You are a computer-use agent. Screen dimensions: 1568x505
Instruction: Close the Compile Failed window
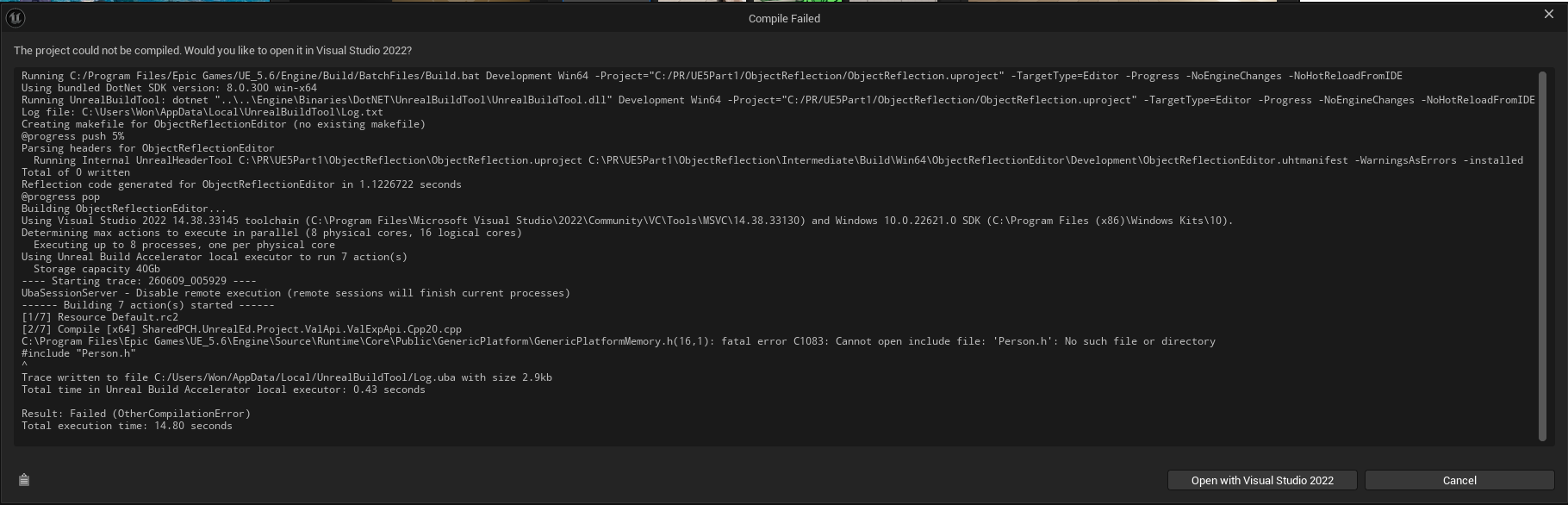point(1549,14)
